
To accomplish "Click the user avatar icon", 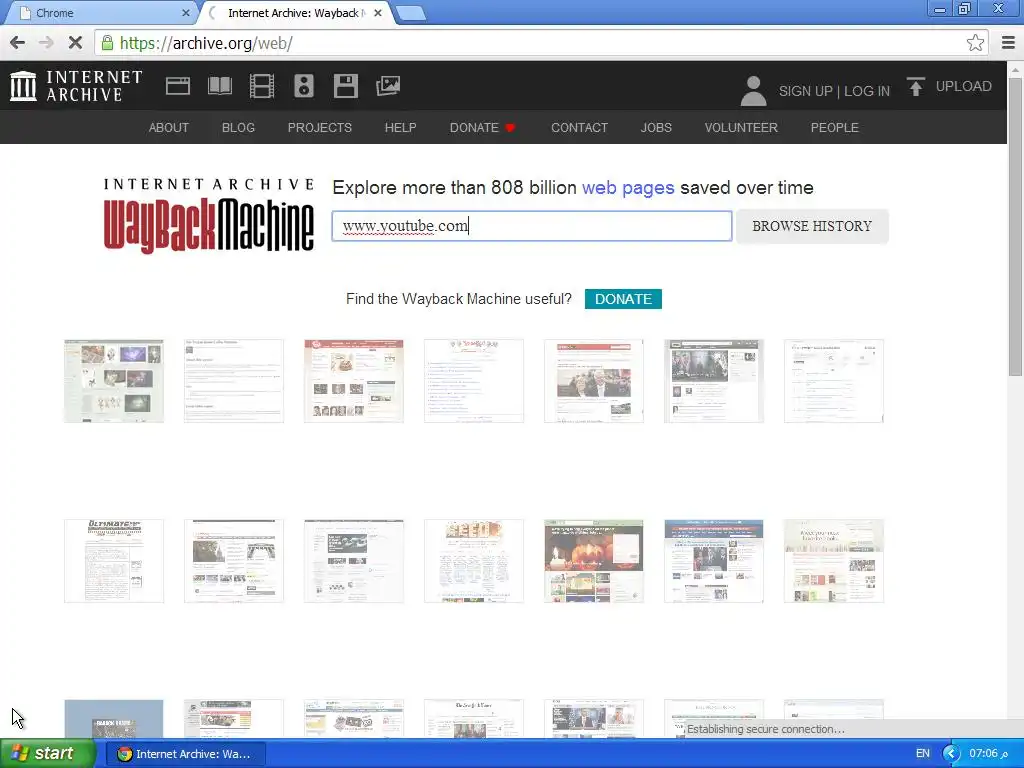I will [x=753, y=90].
